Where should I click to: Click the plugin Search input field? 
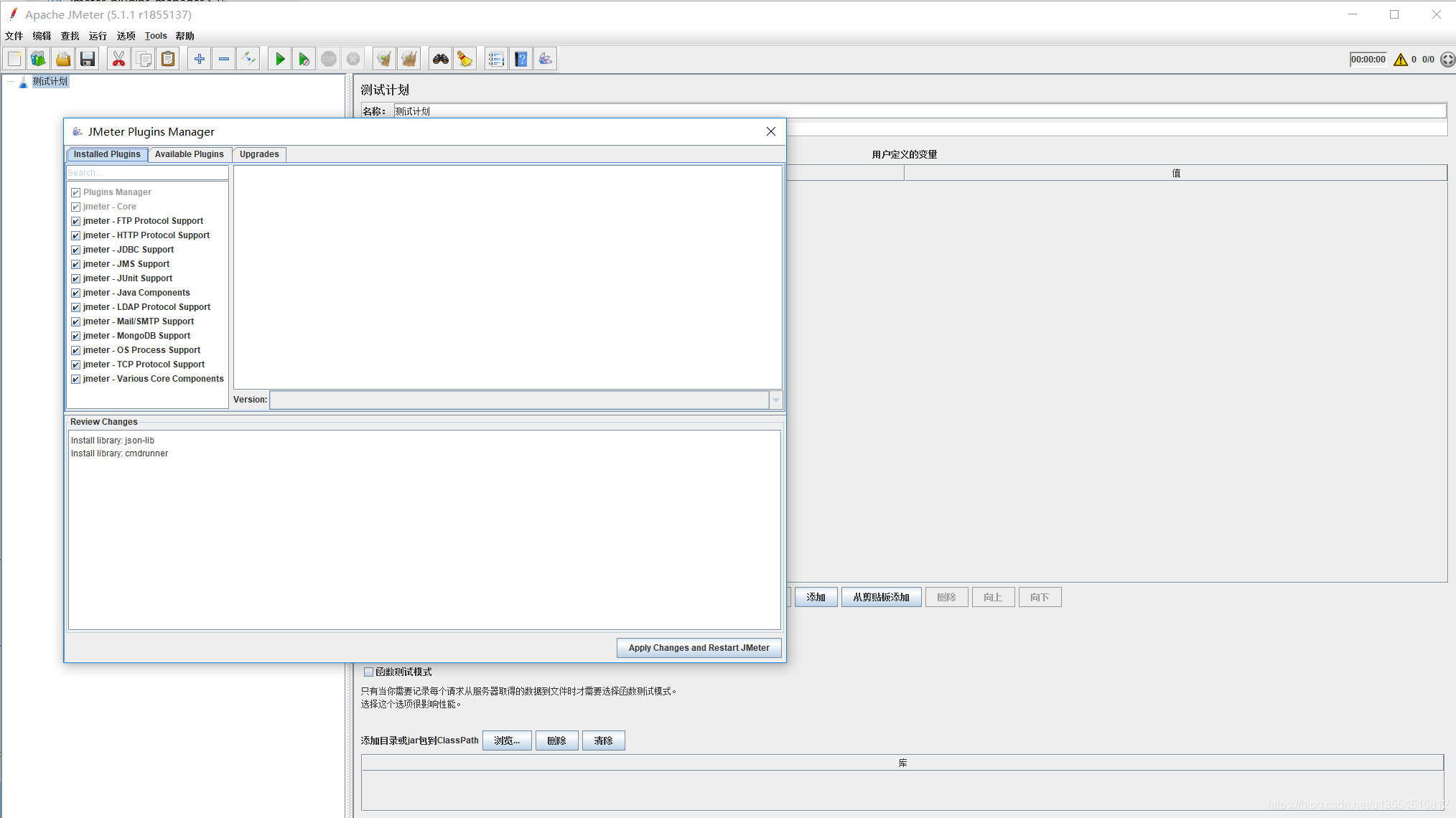pos(147,173)
